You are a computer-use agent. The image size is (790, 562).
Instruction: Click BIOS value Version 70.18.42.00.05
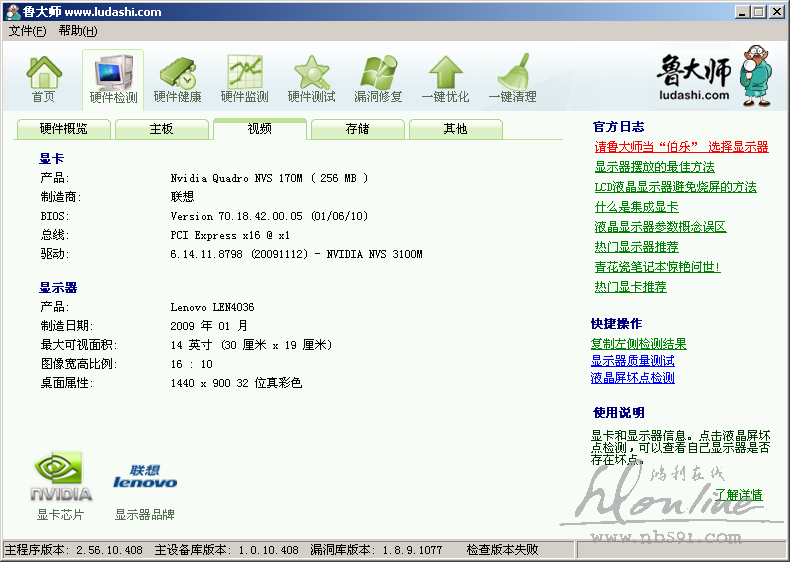click(237, 216)
